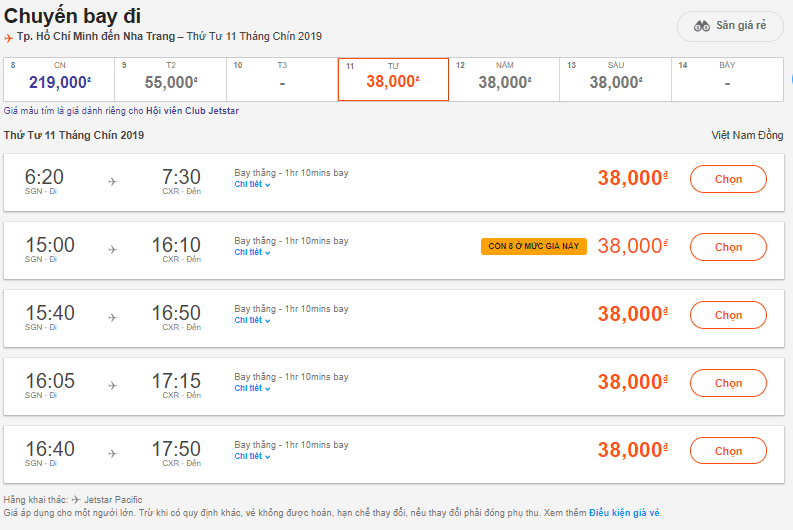This screenshot has width=793, height=530.
Task: Expand Chi tiết for the 16:05 flight
Action: click(x=252, y=388)
